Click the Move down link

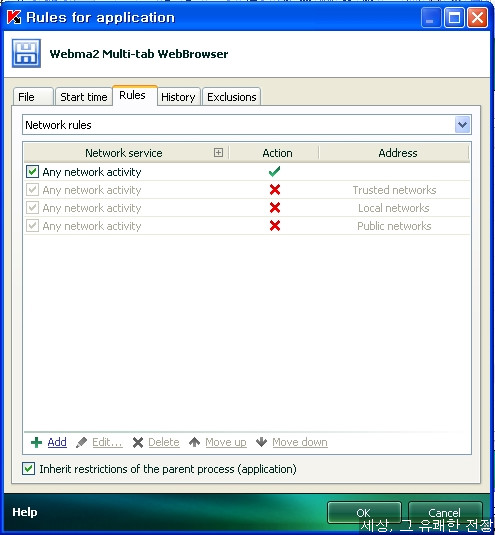pyautogui.click(x=300, y=442)
